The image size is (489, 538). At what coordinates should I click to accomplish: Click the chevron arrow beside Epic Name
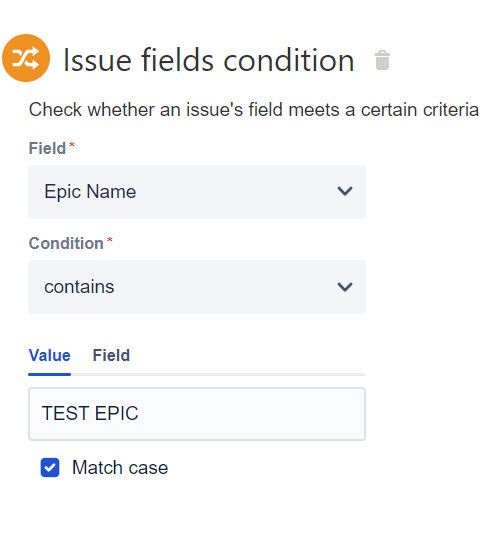tap(345, 191)
